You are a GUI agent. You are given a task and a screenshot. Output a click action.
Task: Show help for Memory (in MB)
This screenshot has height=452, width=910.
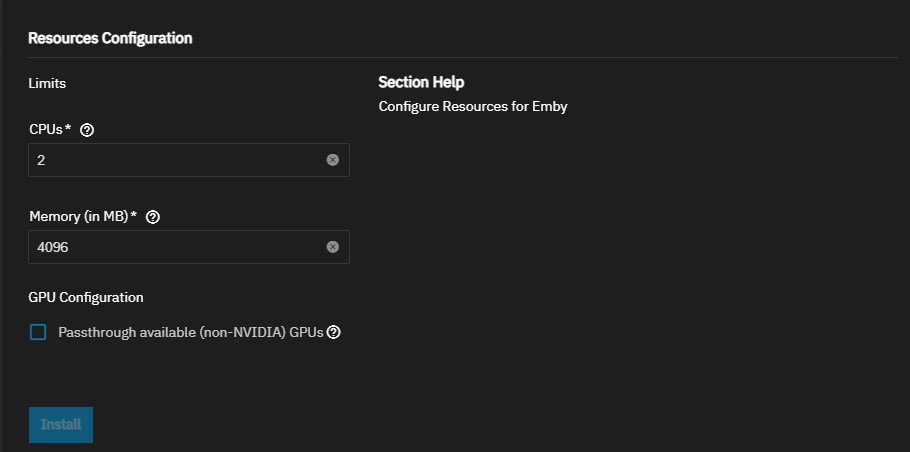coord(153,217)
